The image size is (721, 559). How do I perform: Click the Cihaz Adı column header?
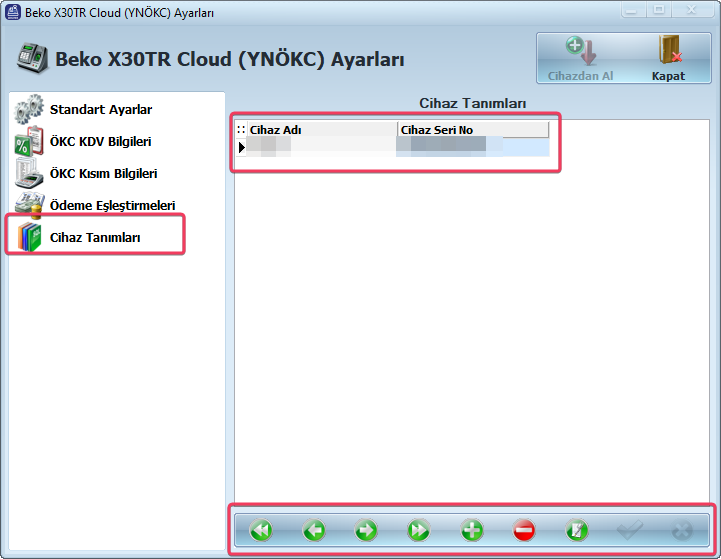click(320, 130)
